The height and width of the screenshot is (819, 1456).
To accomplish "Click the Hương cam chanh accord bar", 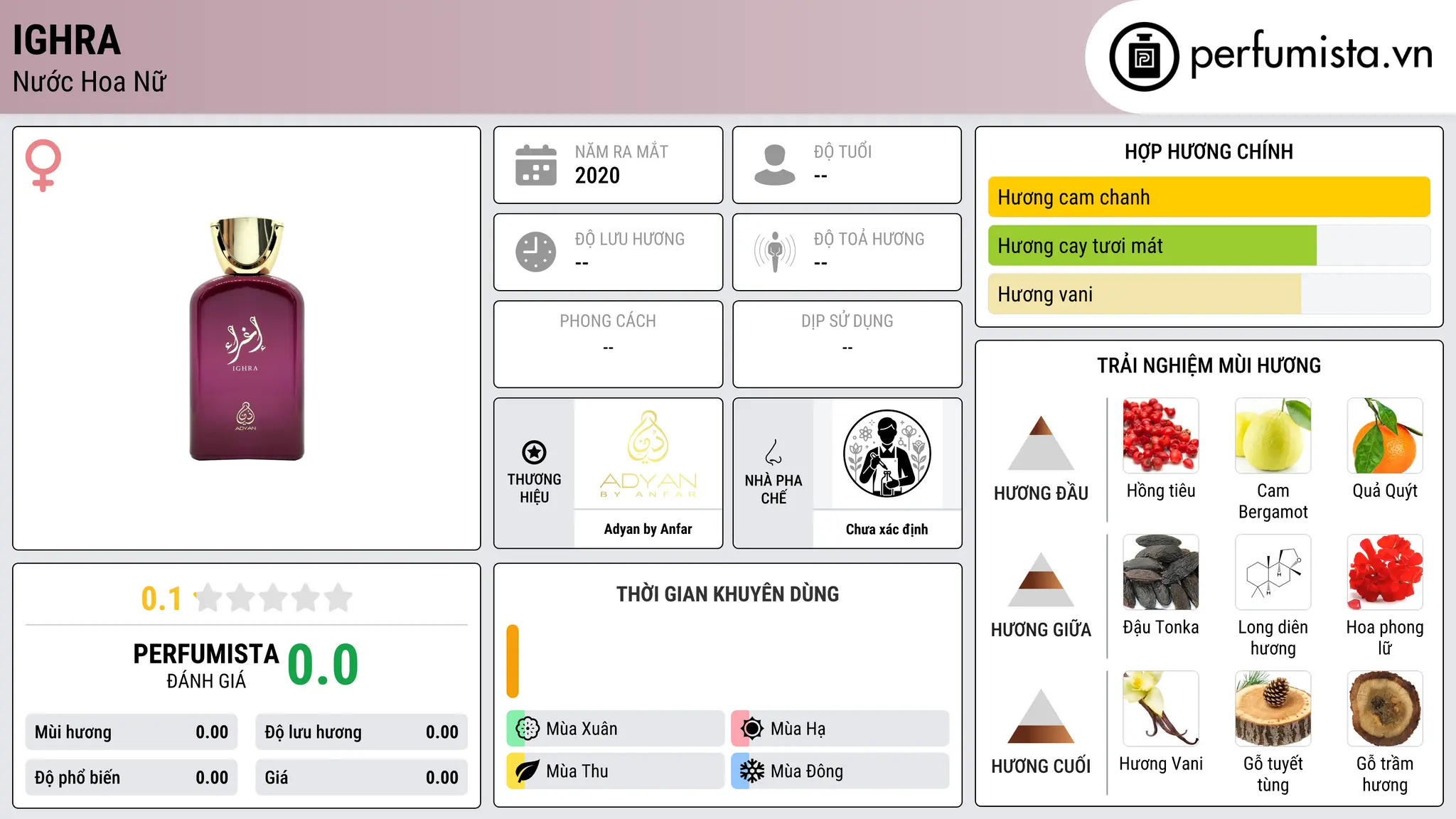I will click(1209, 197).
